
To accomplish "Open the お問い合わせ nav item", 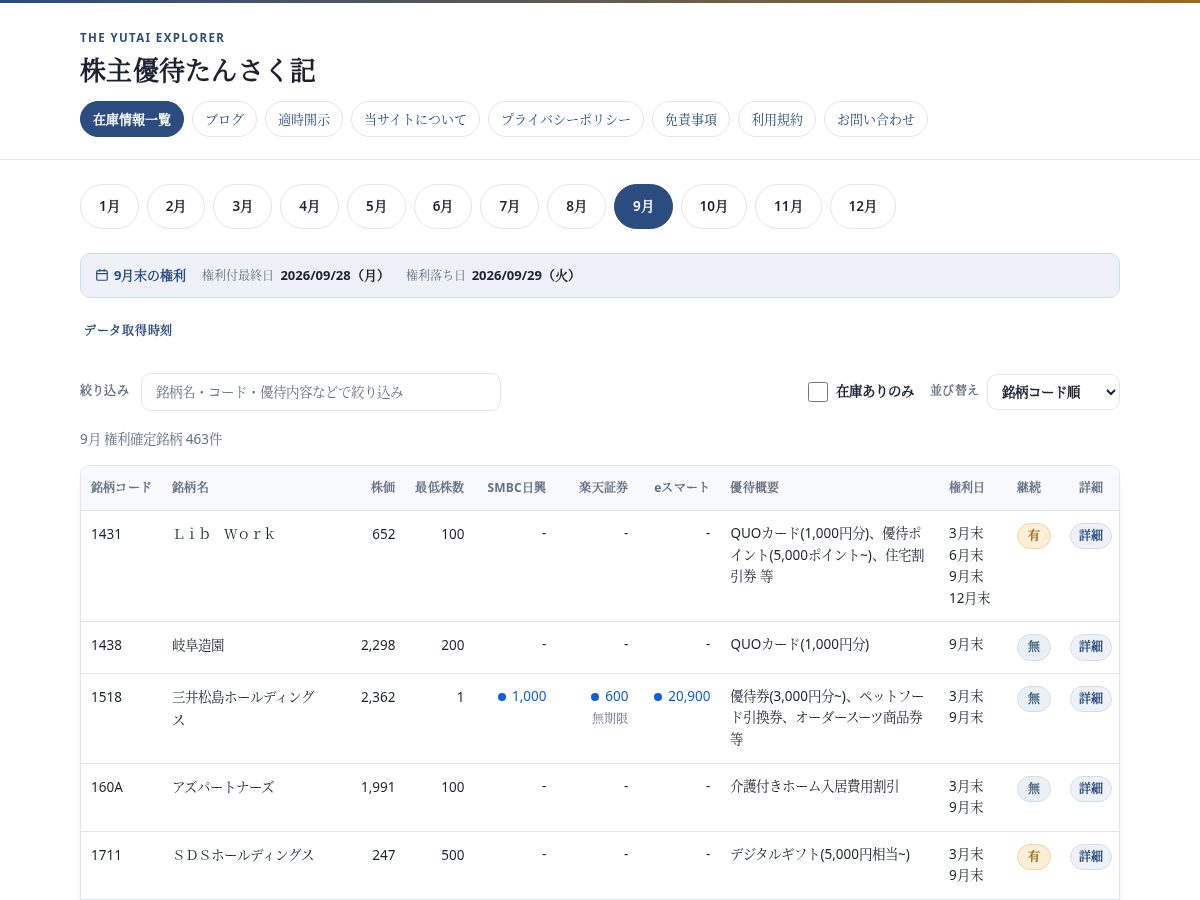I will click(876, 119).
